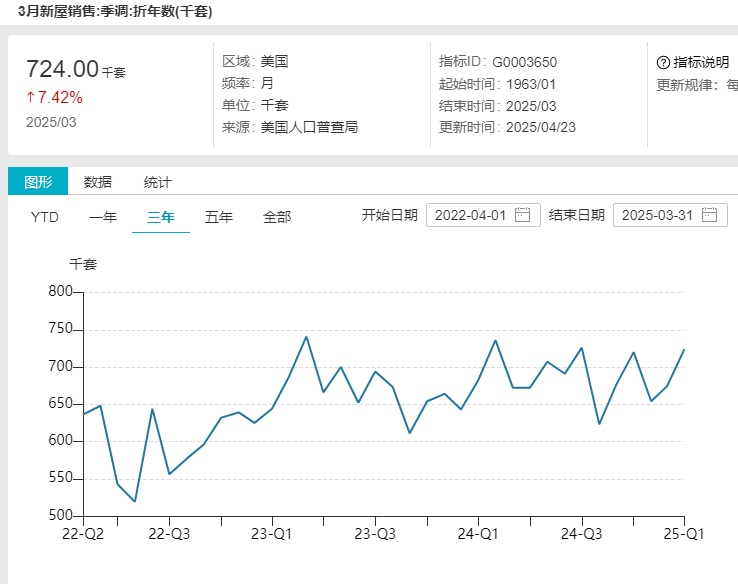Select the 五年 time range
Image resolution: width=738 pixels, height=584 pixels.
tap(219, 217)
